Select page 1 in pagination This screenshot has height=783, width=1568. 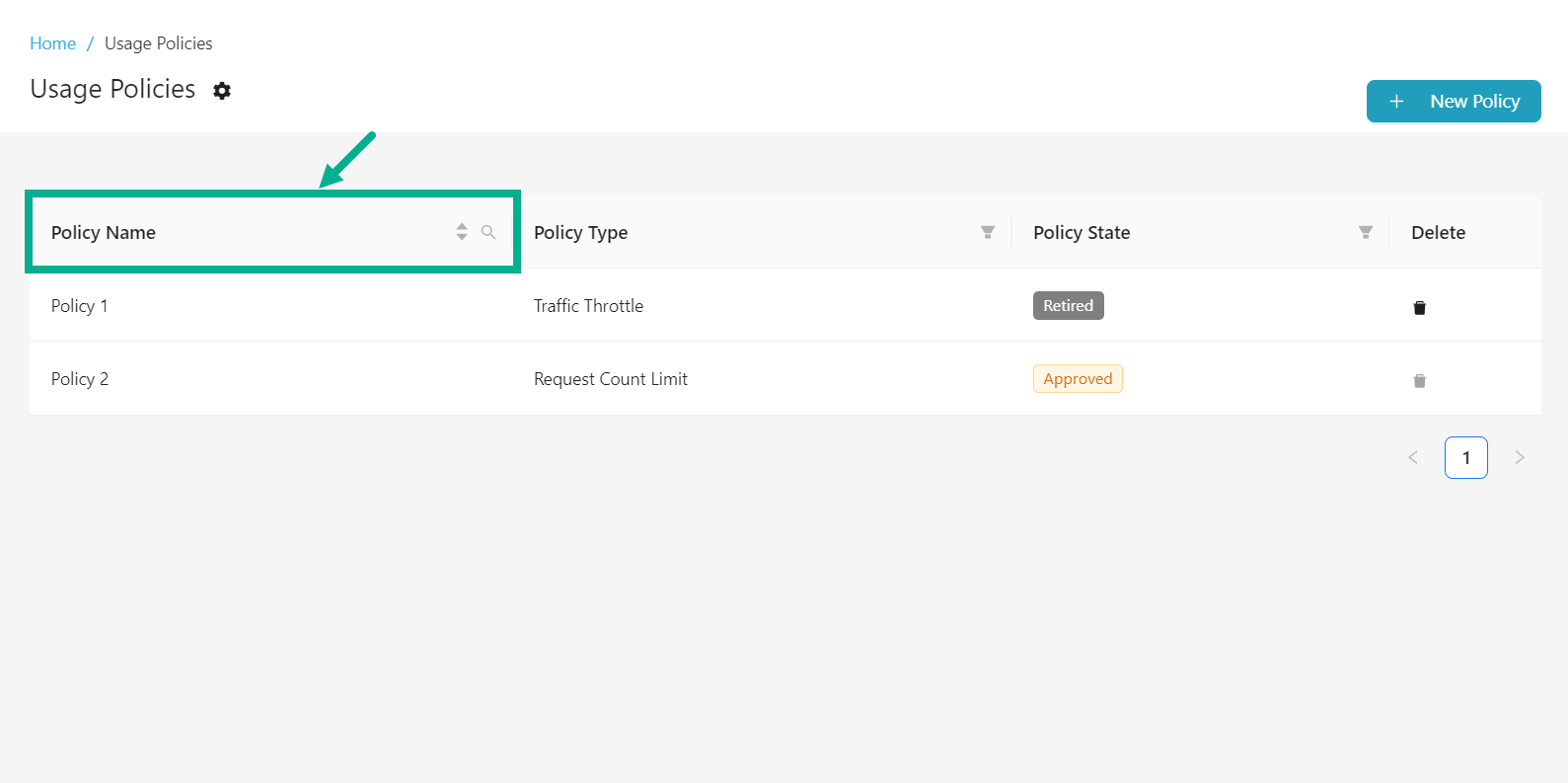coord(1465,457)
